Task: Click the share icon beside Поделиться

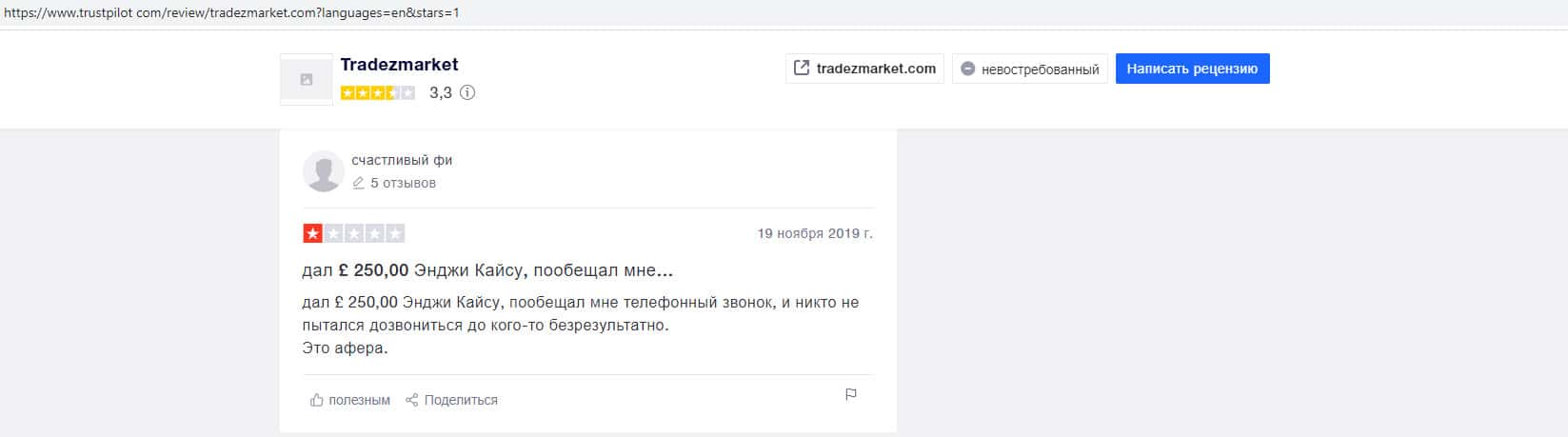Action: pyautogui.click(x=412, y=401)
